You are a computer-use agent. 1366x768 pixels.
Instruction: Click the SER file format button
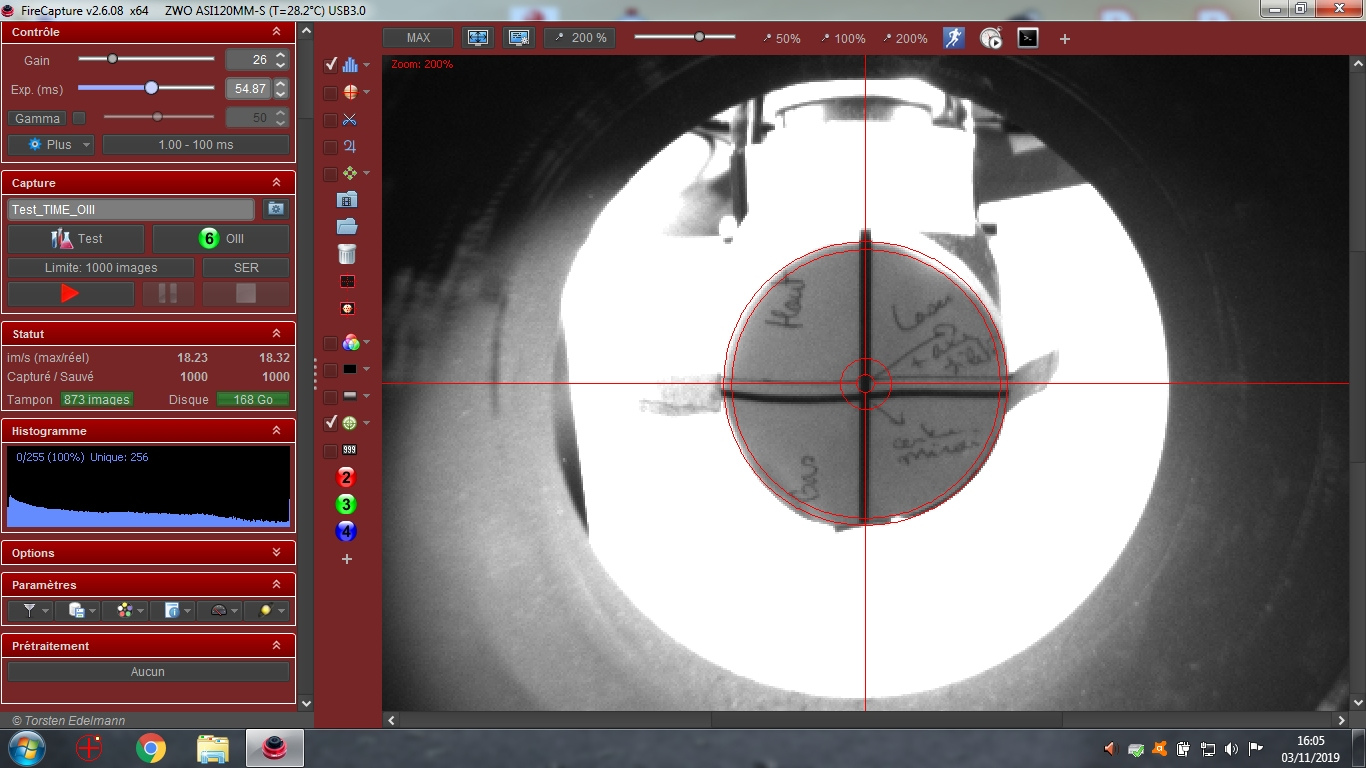(246, 268)
